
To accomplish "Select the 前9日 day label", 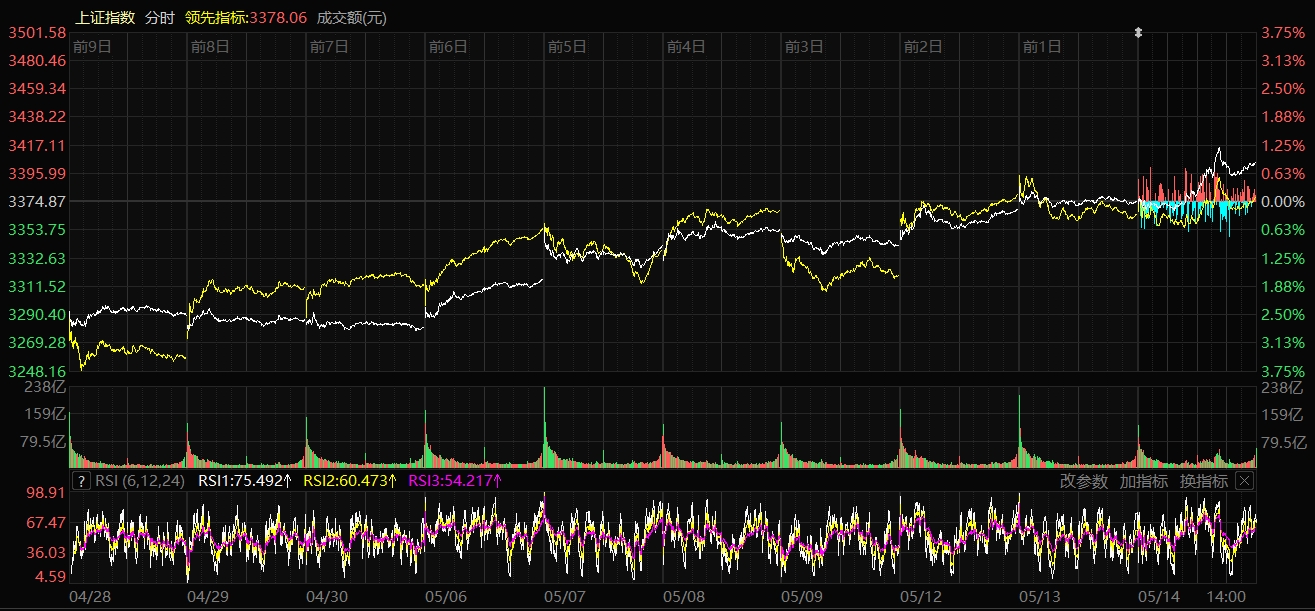I will click(x=92, y=46).
